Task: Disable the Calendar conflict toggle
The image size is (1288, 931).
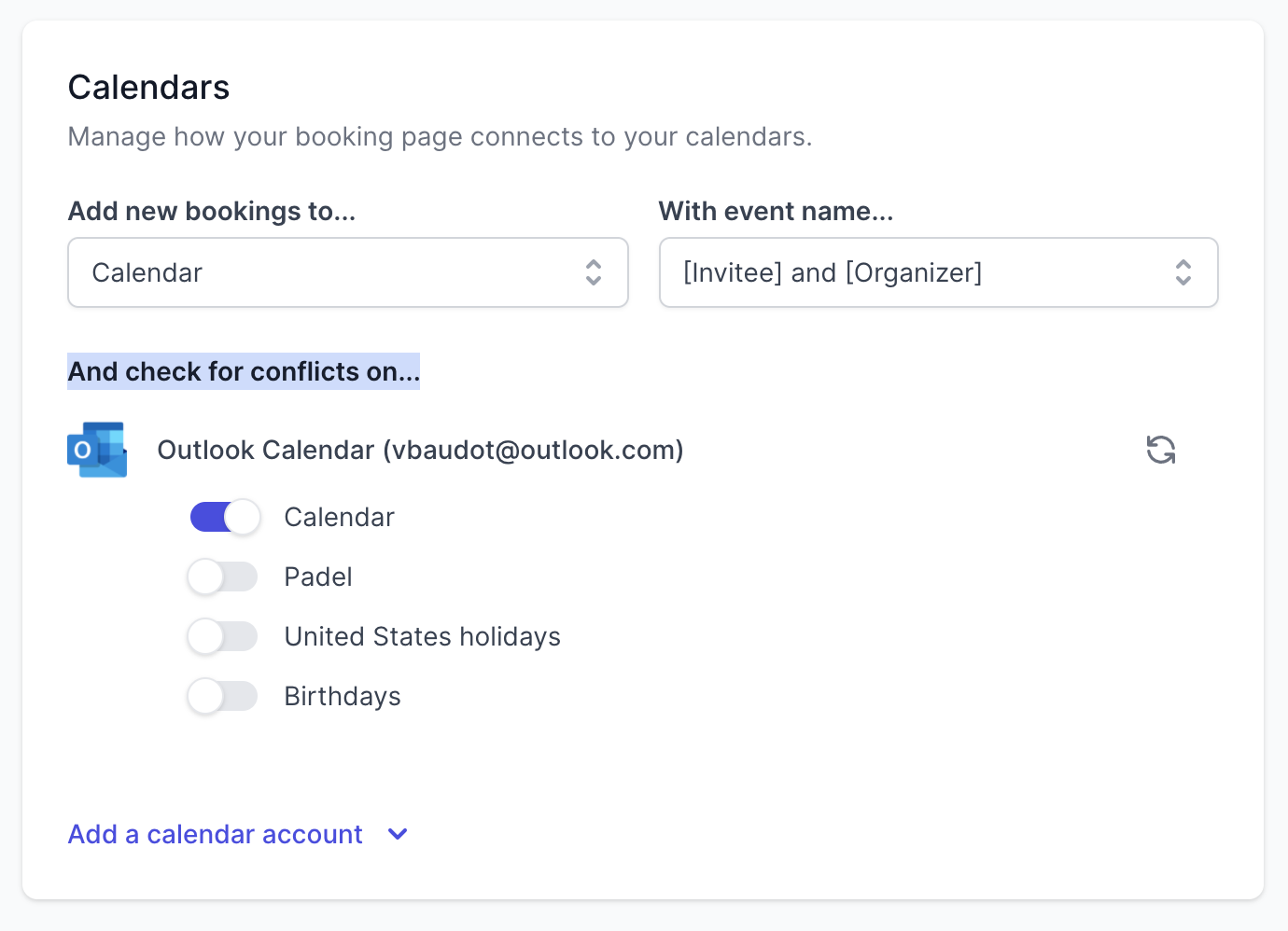Action: (224, 517)
